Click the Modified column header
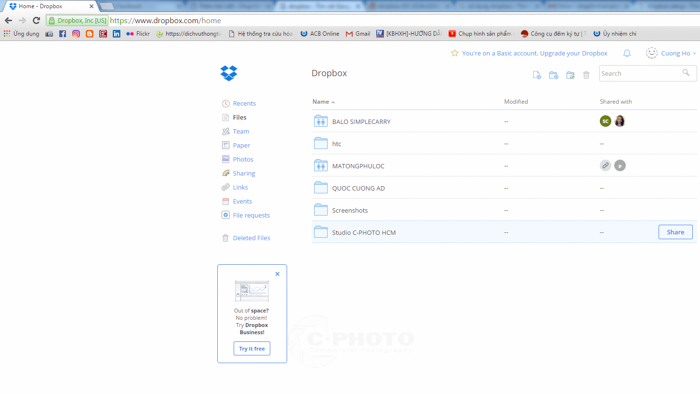 516,102
